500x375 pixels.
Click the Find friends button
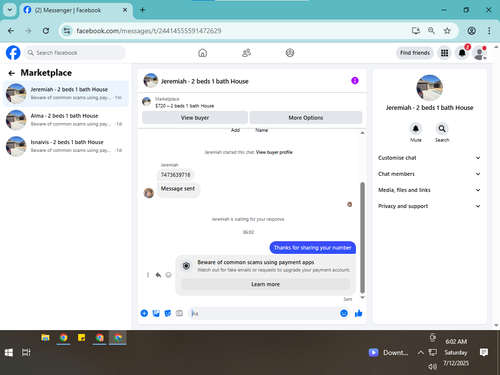point(415,53)
